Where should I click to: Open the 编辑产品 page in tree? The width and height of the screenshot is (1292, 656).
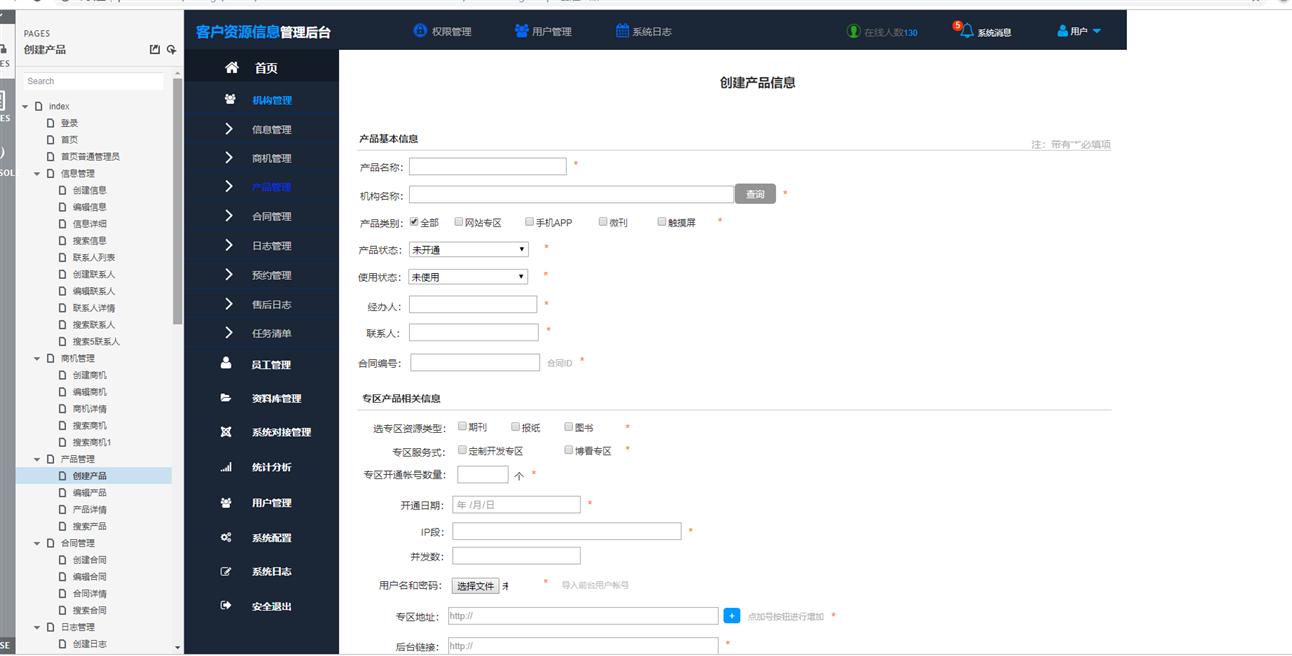pyautogui.click(x=89, y=493)
